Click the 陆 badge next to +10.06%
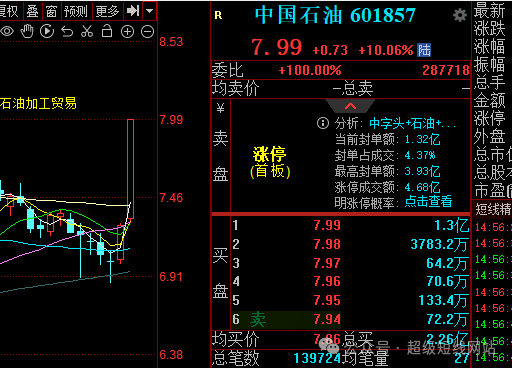 (424, 50)
